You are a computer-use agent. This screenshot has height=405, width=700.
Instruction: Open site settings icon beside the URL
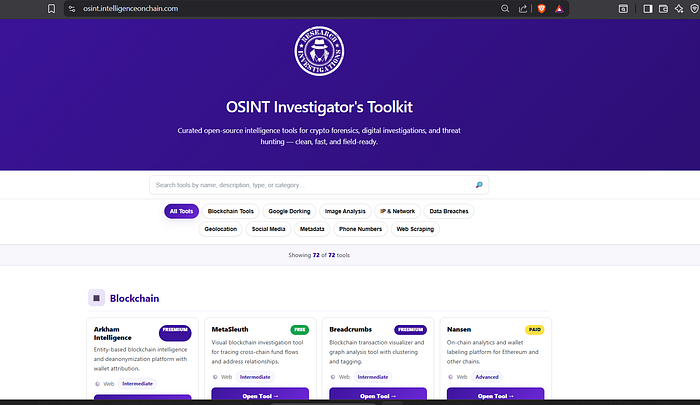tap(72, 8)
